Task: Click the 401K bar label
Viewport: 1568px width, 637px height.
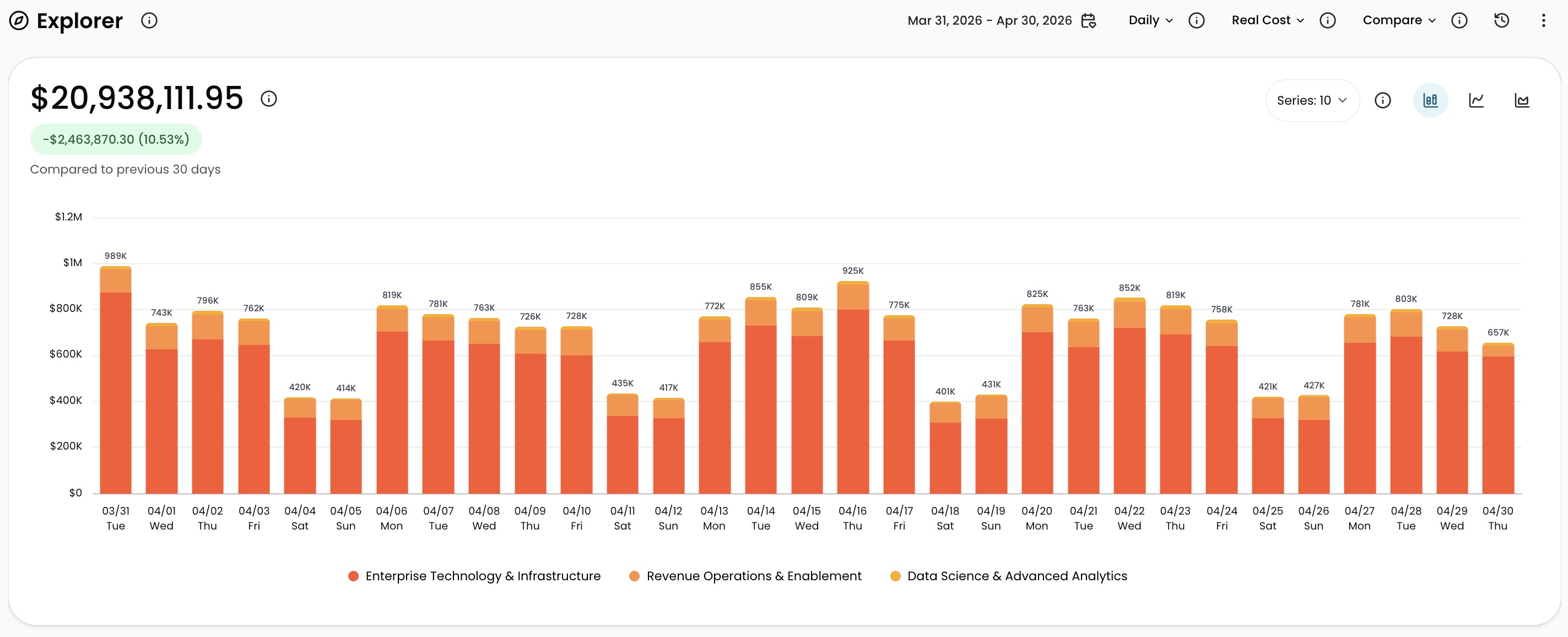Action: 945,392
